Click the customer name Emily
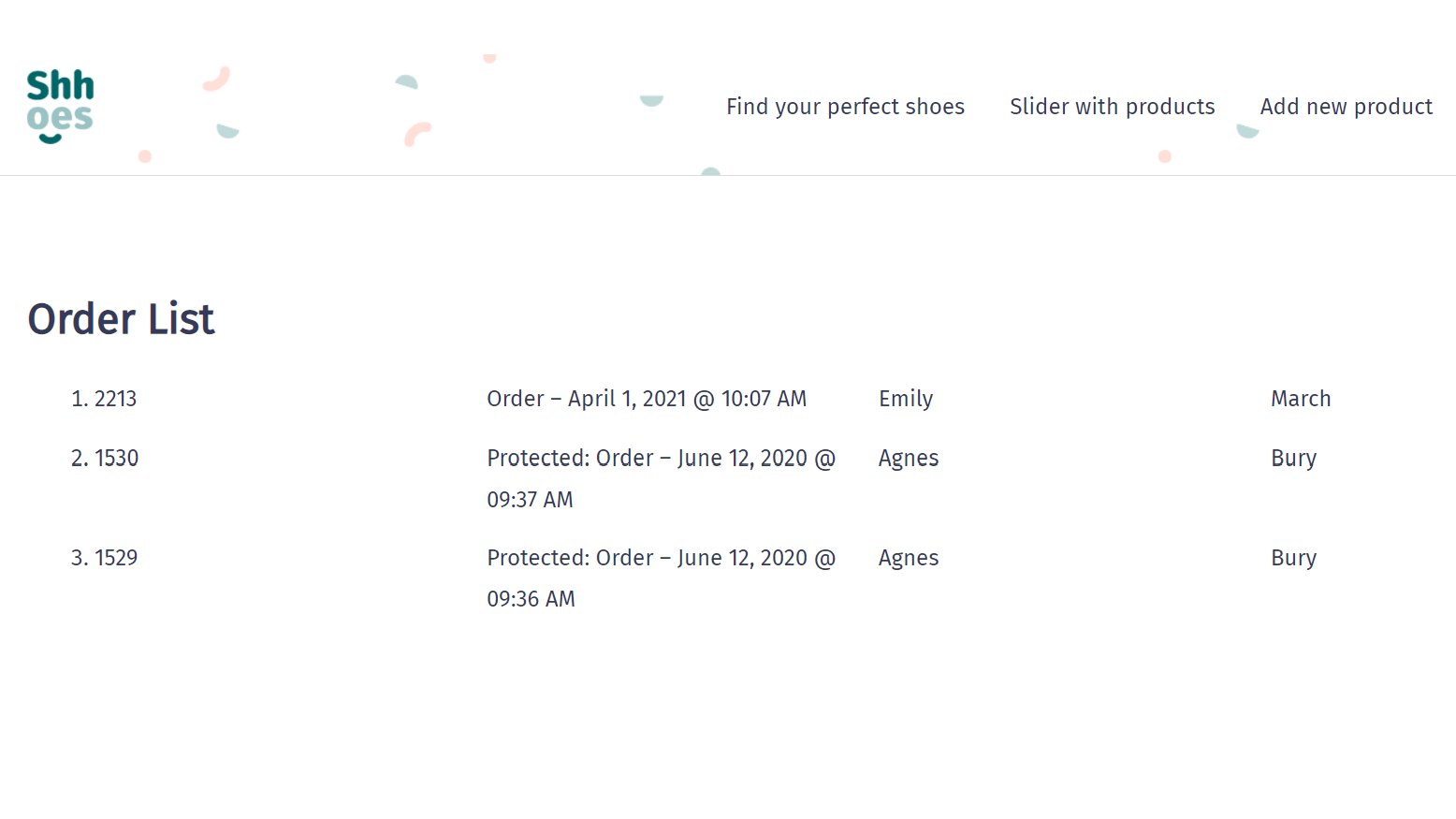Viewport: 1456px width, 819px height. (x=906, y=399)
